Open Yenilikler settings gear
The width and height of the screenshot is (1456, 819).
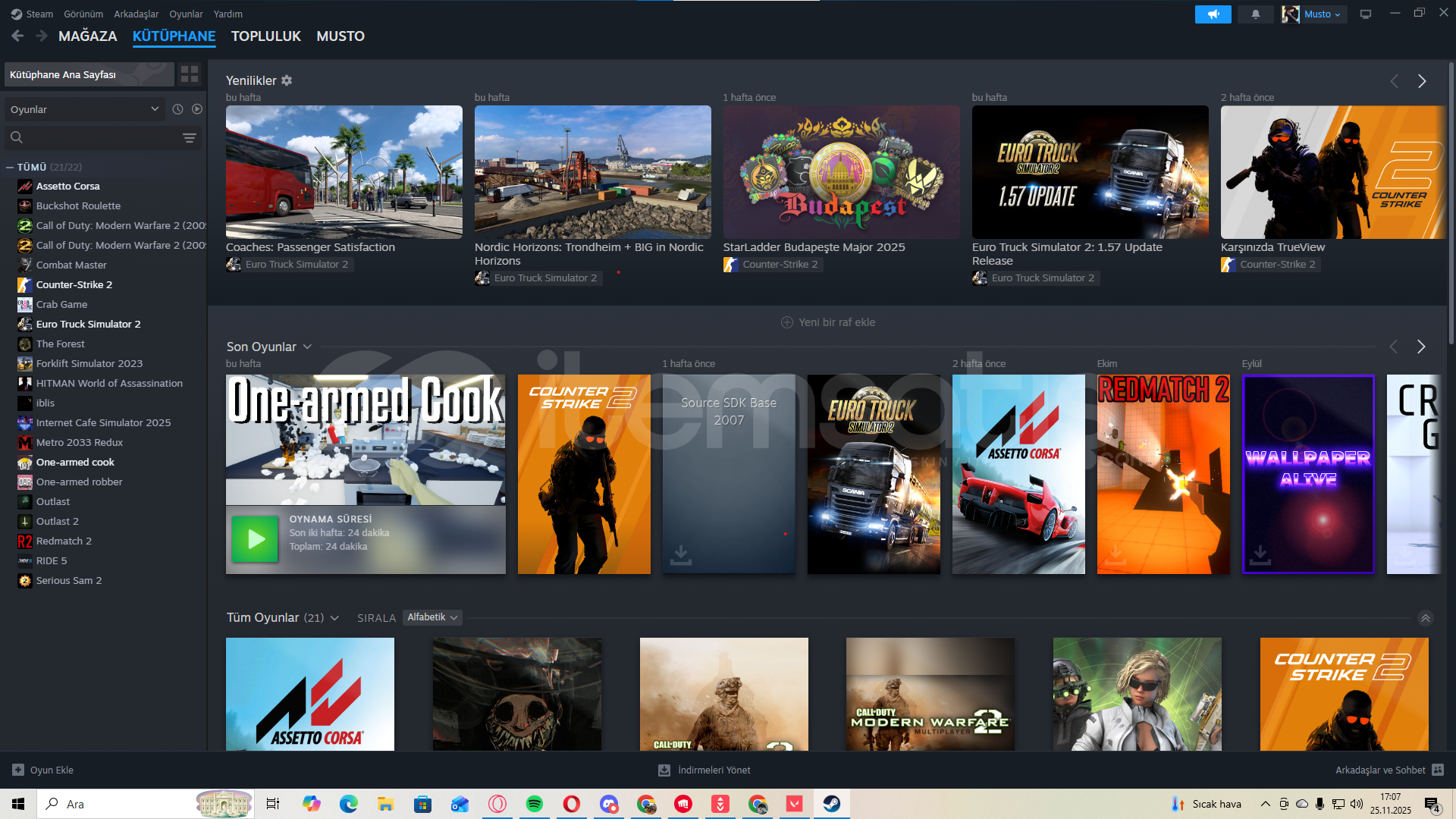[287, 80]
